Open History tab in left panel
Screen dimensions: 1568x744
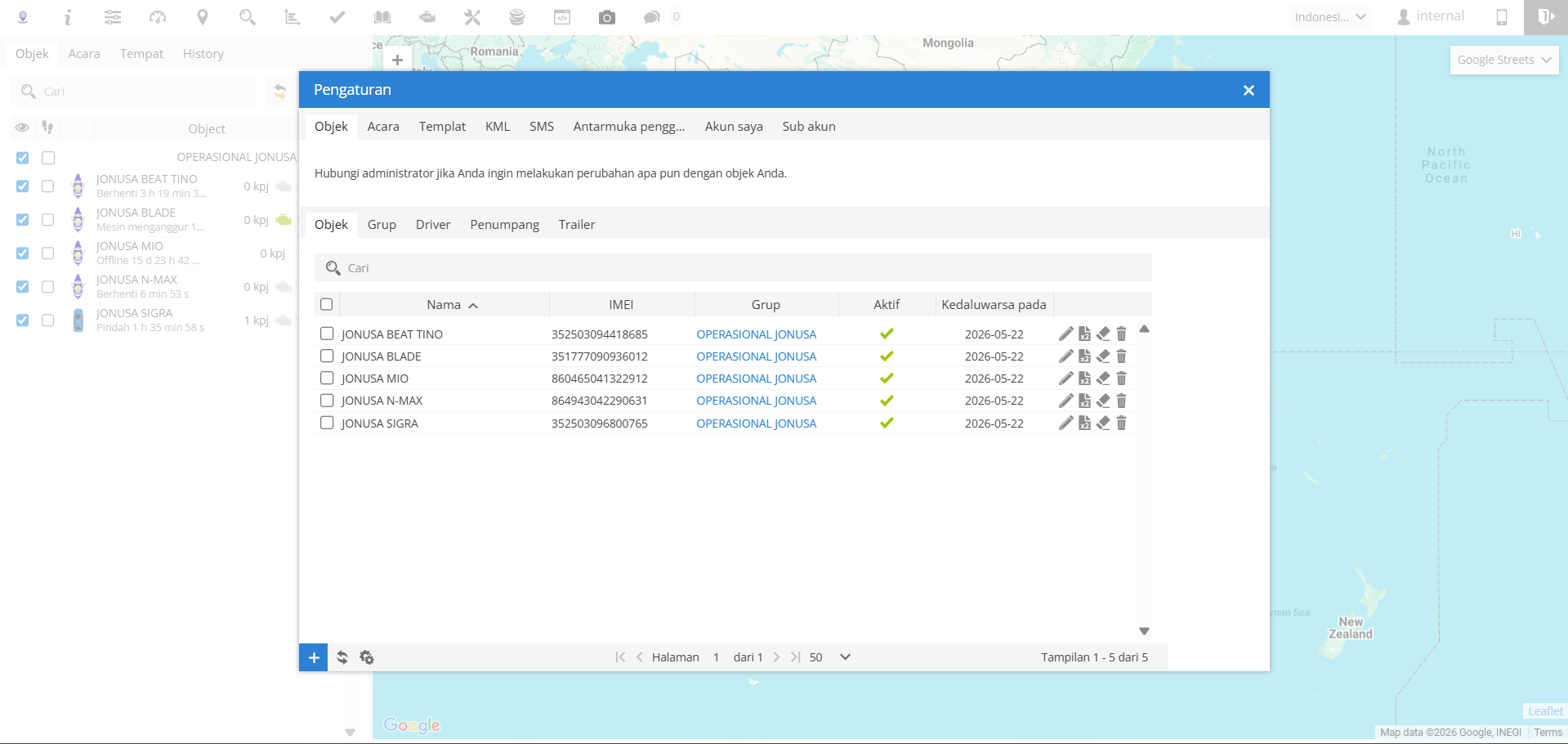pos(203,54)
